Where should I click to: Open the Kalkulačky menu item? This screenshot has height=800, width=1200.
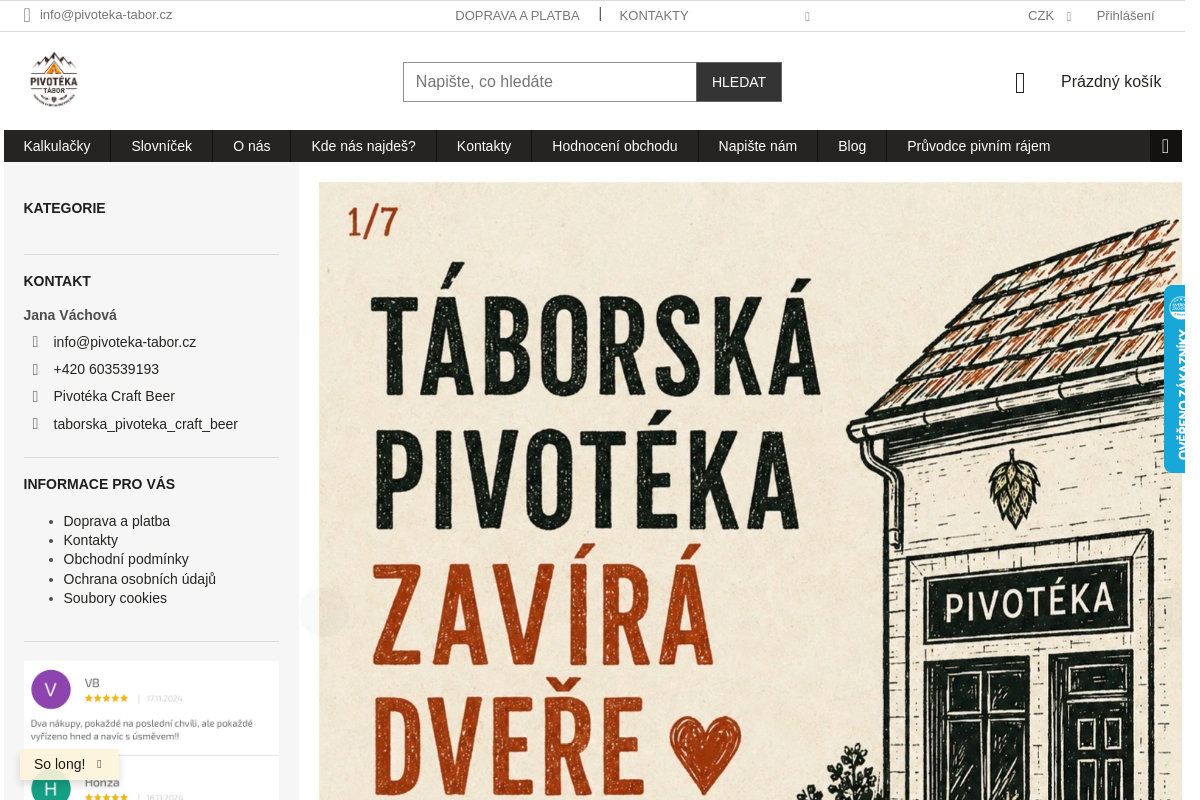tap(57, 146)
